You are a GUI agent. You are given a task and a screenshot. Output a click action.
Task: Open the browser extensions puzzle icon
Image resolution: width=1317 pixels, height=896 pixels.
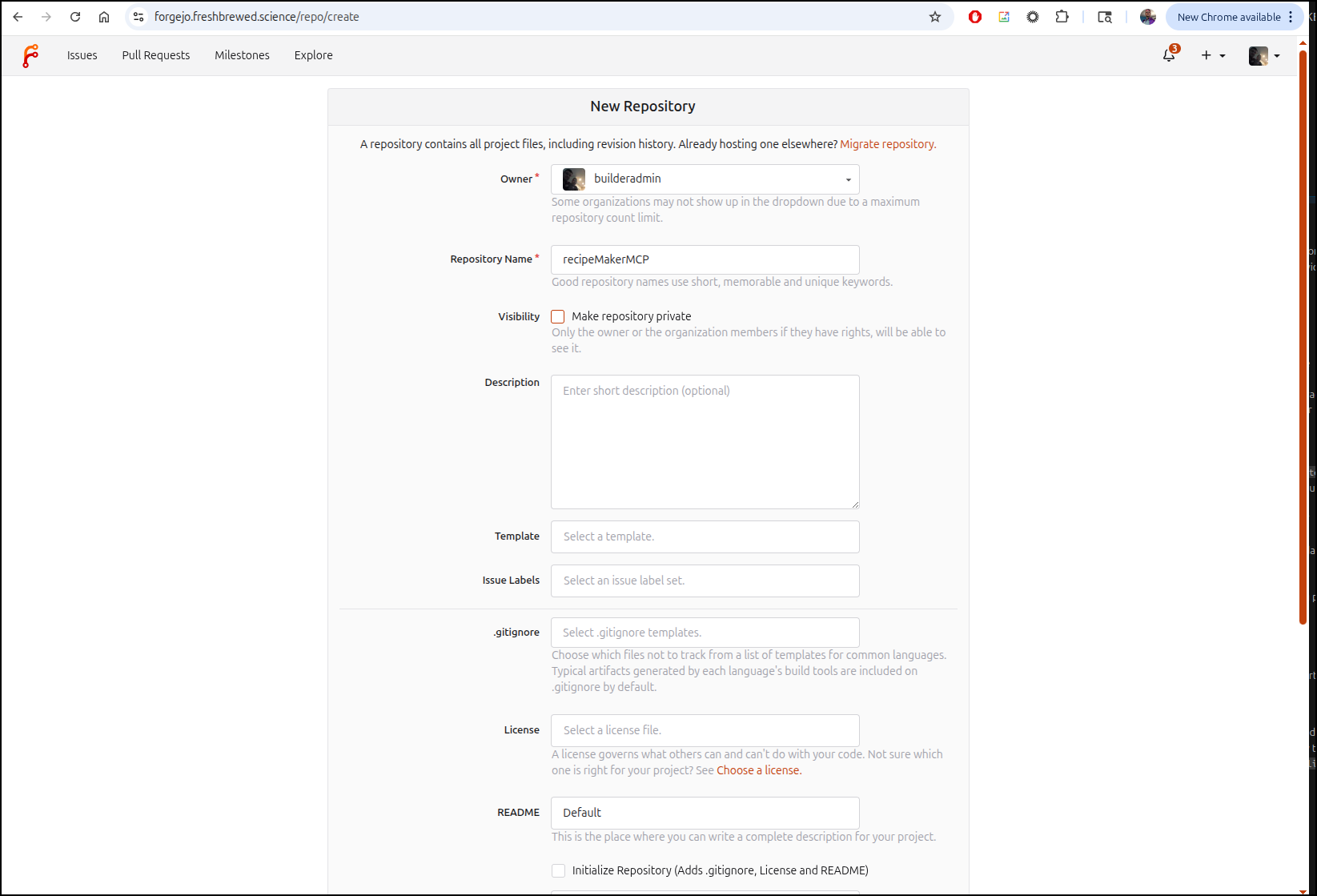[1062, 17]
